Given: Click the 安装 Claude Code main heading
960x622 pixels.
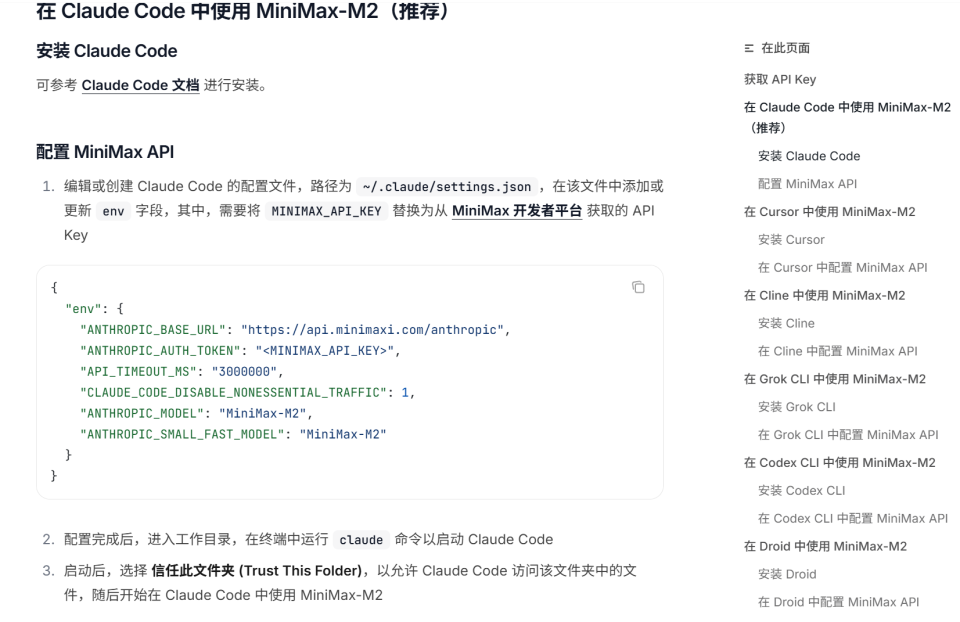Looking at the screenshot, I should [x=107, y=51].
